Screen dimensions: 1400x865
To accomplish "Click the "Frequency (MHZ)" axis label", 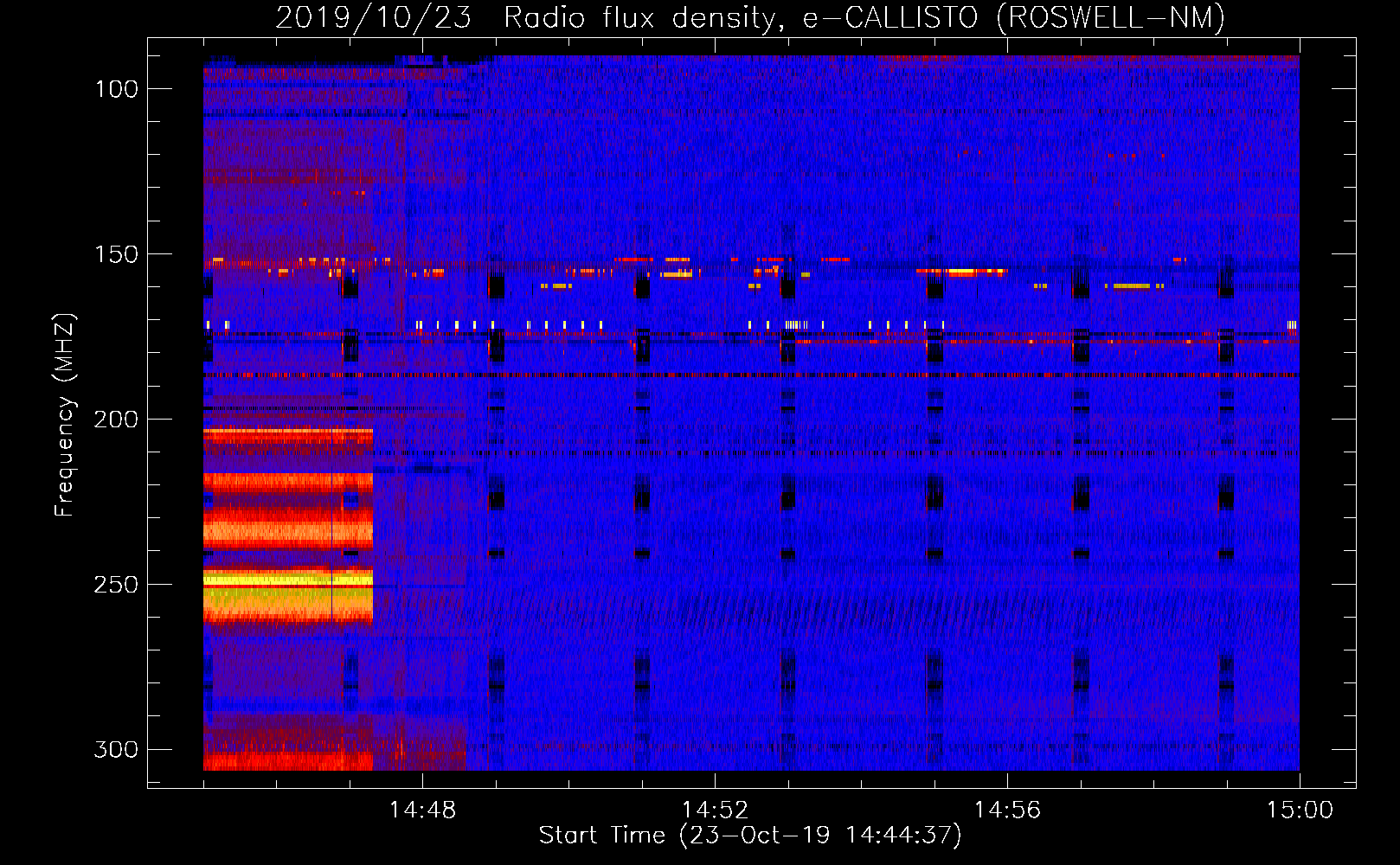I will 64,415.
